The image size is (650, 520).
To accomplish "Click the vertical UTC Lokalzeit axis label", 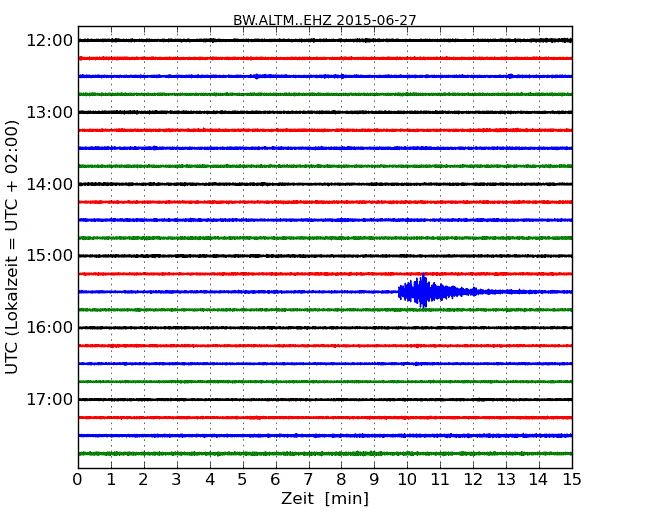I will (x=12, y=247).
